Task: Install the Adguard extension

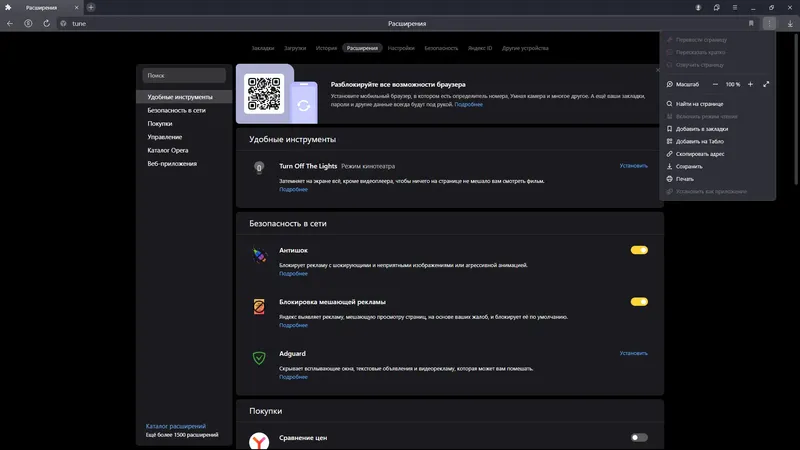Action: [x=634, y=353]
